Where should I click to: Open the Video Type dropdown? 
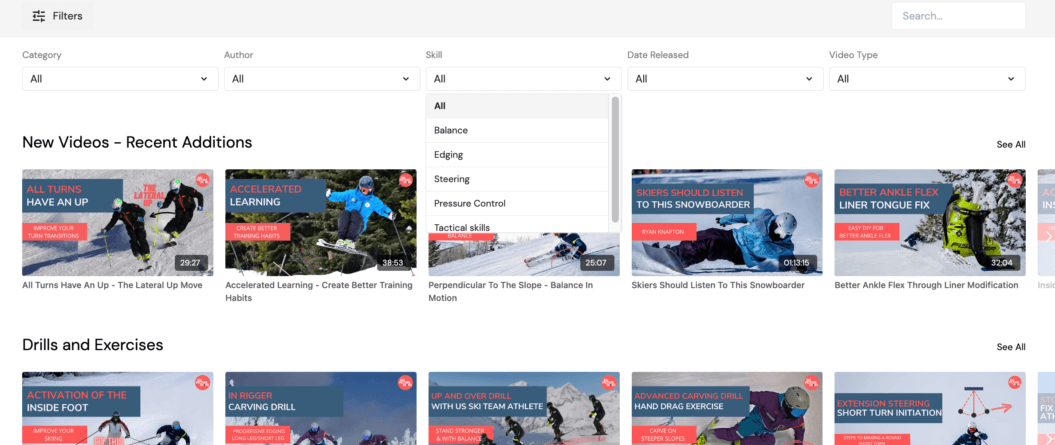pyautogui.click(x=927, y=79)
